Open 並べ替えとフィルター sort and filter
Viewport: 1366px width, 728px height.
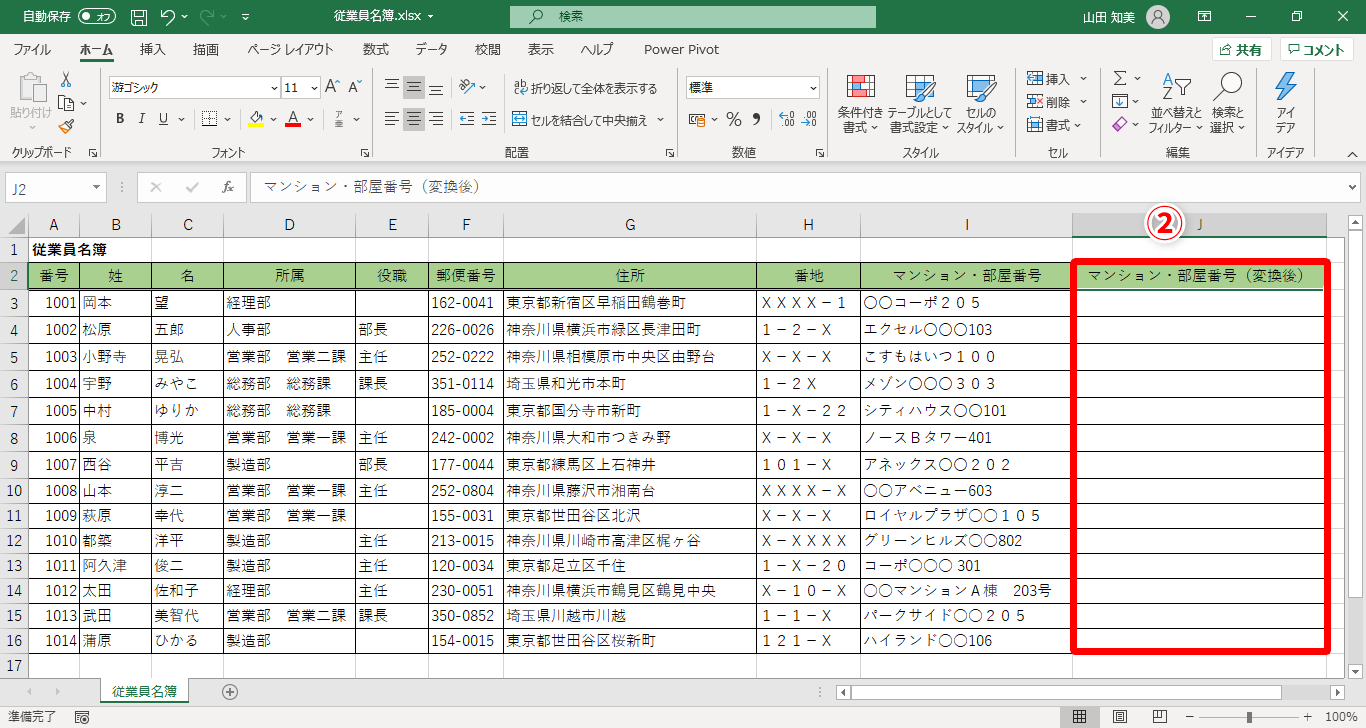[x=1176, y=104]
